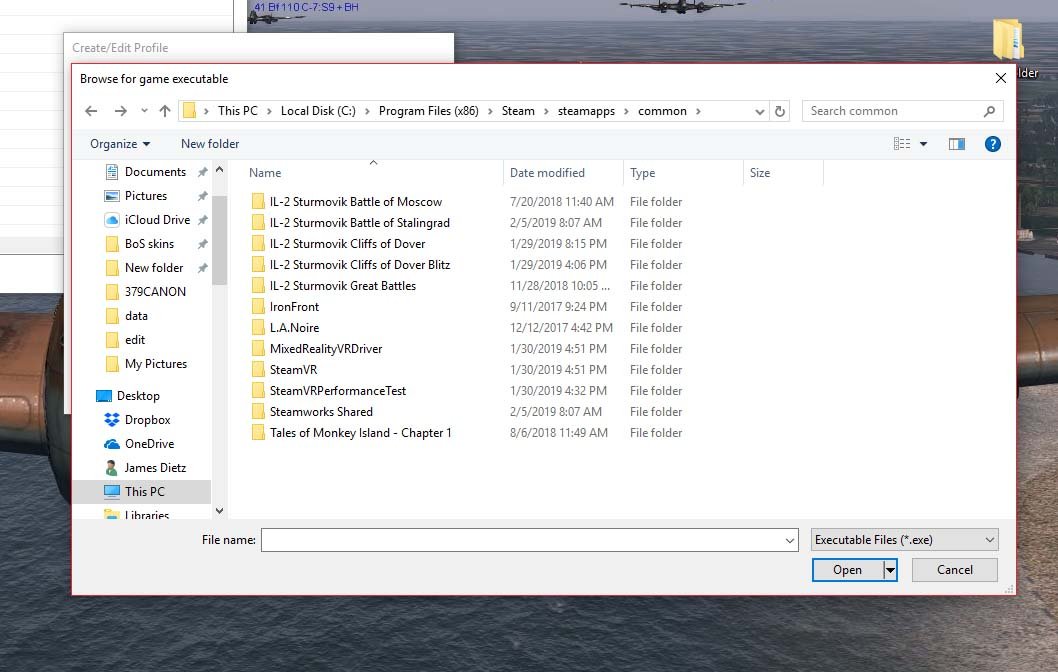Click the Open button
The height and width of the screenshot is (672, 1058).
pyautogui.click(x=847, y=570)
